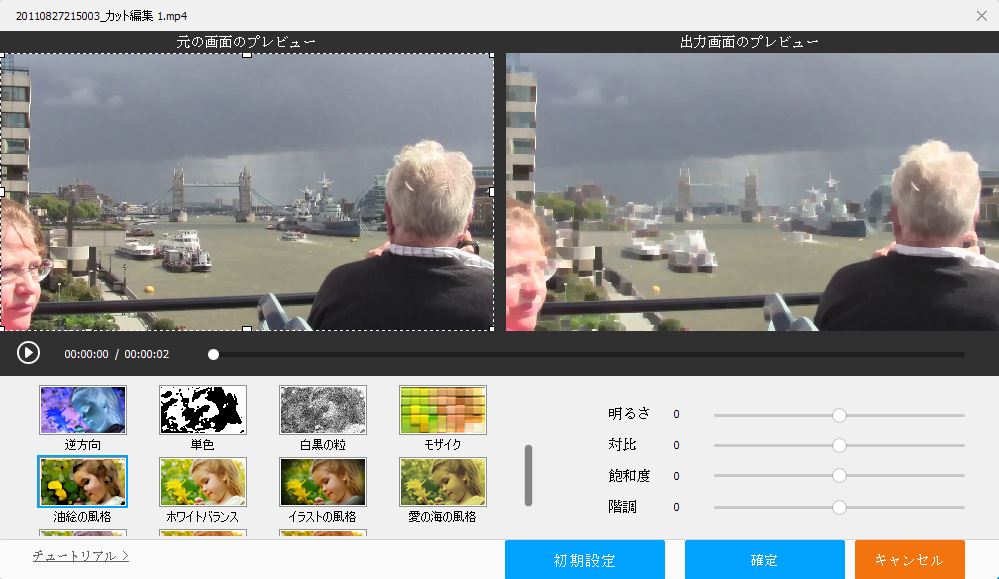This screenshot has height=579, width=999.
Task: Pick the 油絵の風格 oil painting filter
Action: click(83, 482)
